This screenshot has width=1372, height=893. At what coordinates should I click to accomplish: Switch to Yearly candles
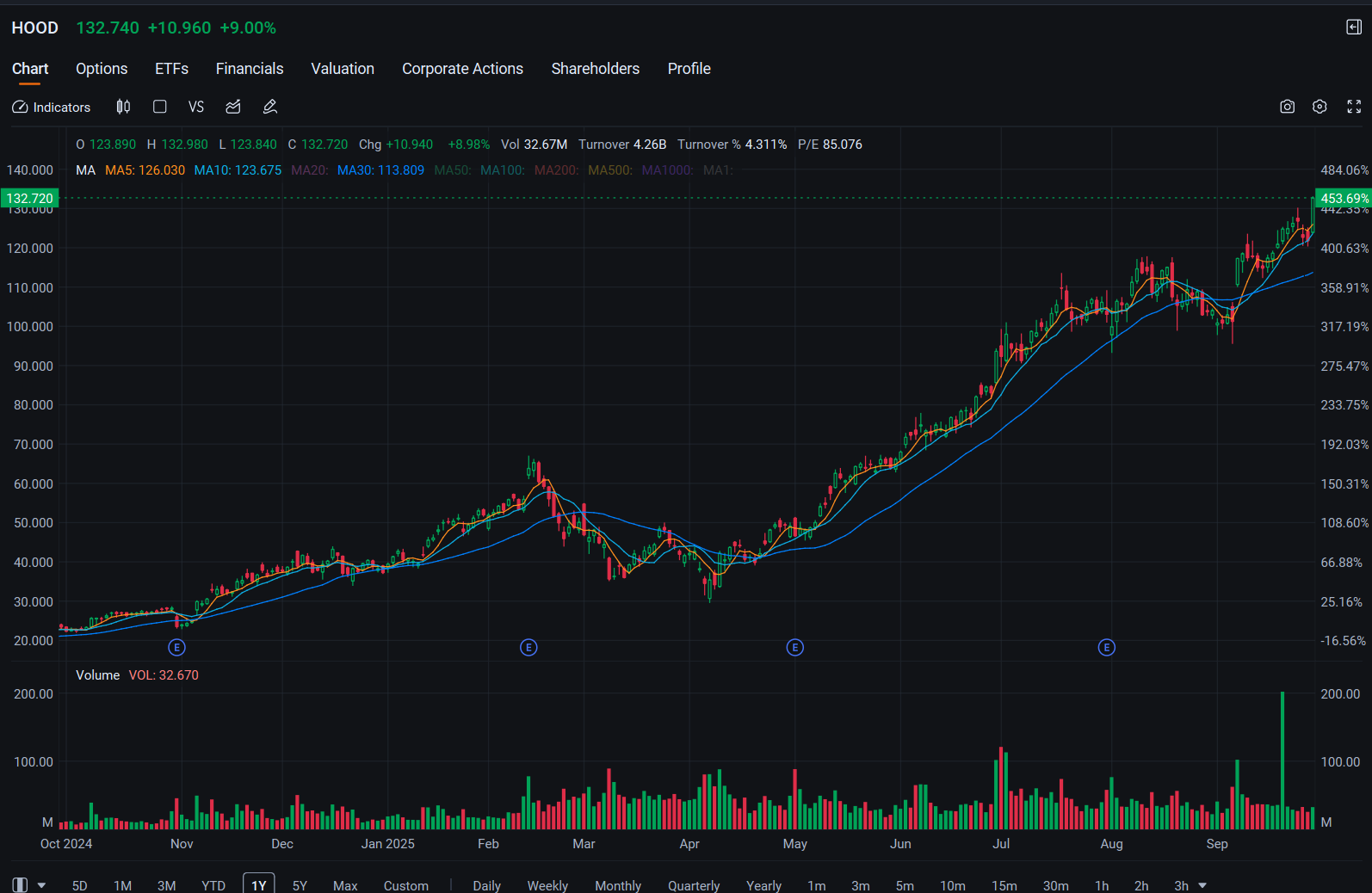[763, 885]
